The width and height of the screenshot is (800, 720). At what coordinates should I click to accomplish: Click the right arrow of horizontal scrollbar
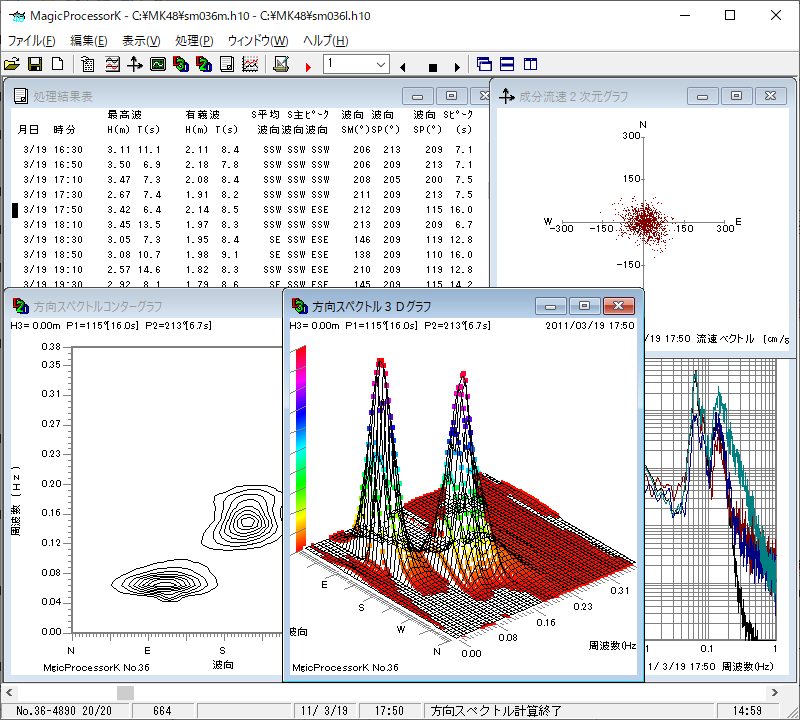[774, 692]
